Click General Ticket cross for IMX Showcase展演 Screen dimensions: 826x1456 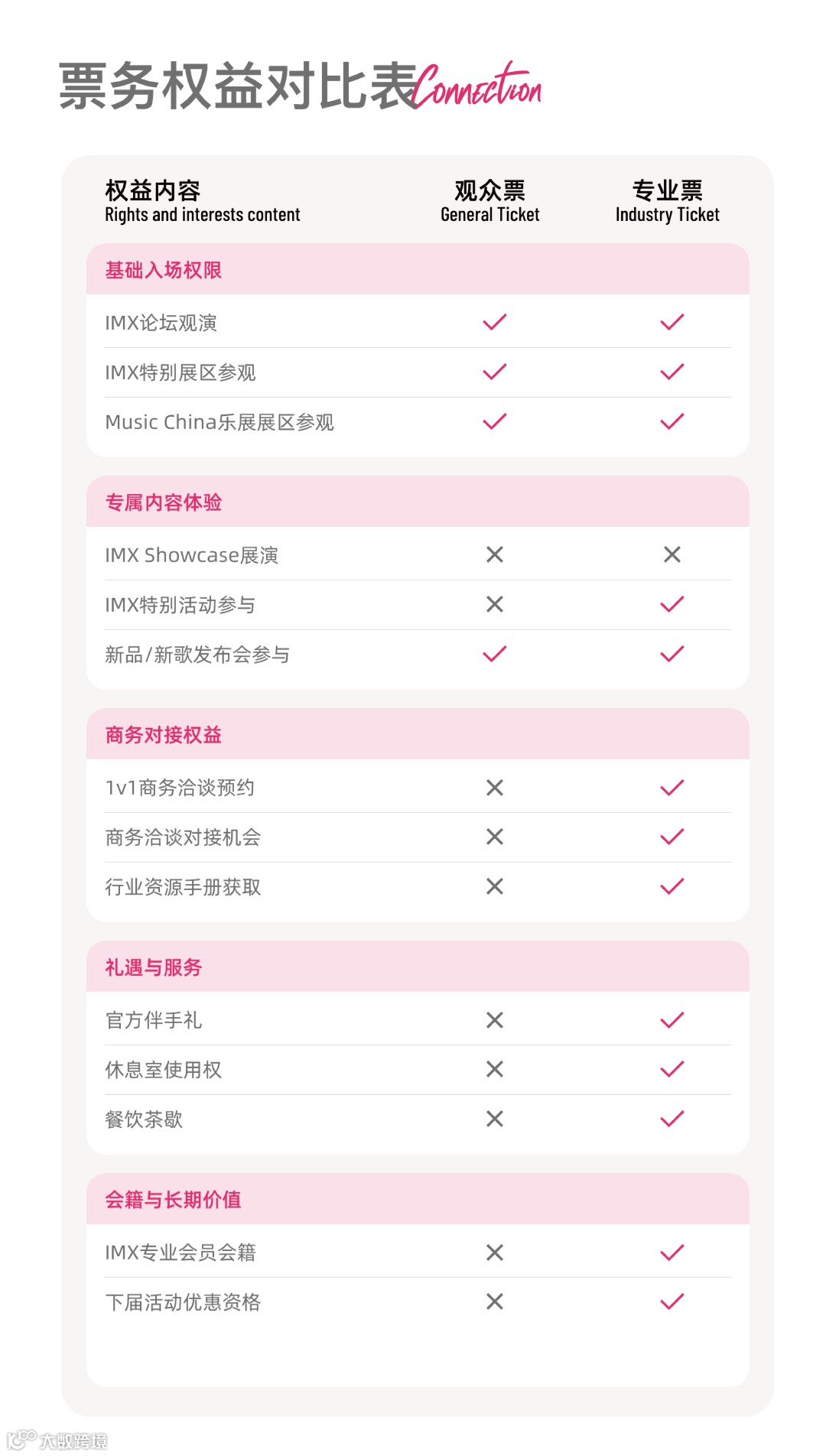coord(495,554)
